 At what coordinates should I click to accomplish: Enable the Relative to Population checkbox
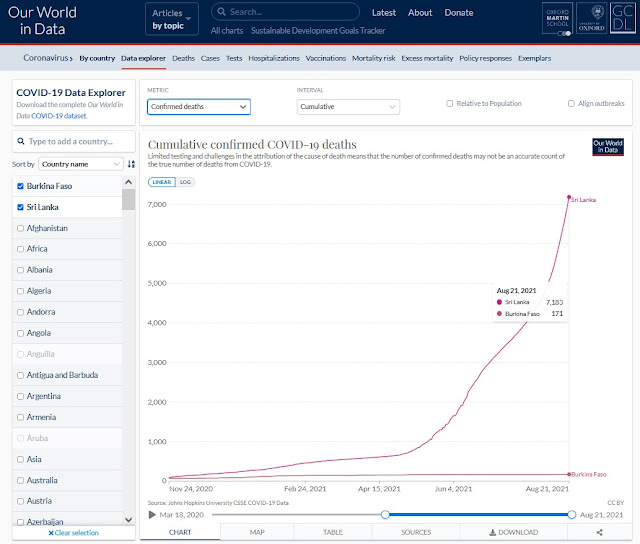pyautogui.click(x=451, y=103)
